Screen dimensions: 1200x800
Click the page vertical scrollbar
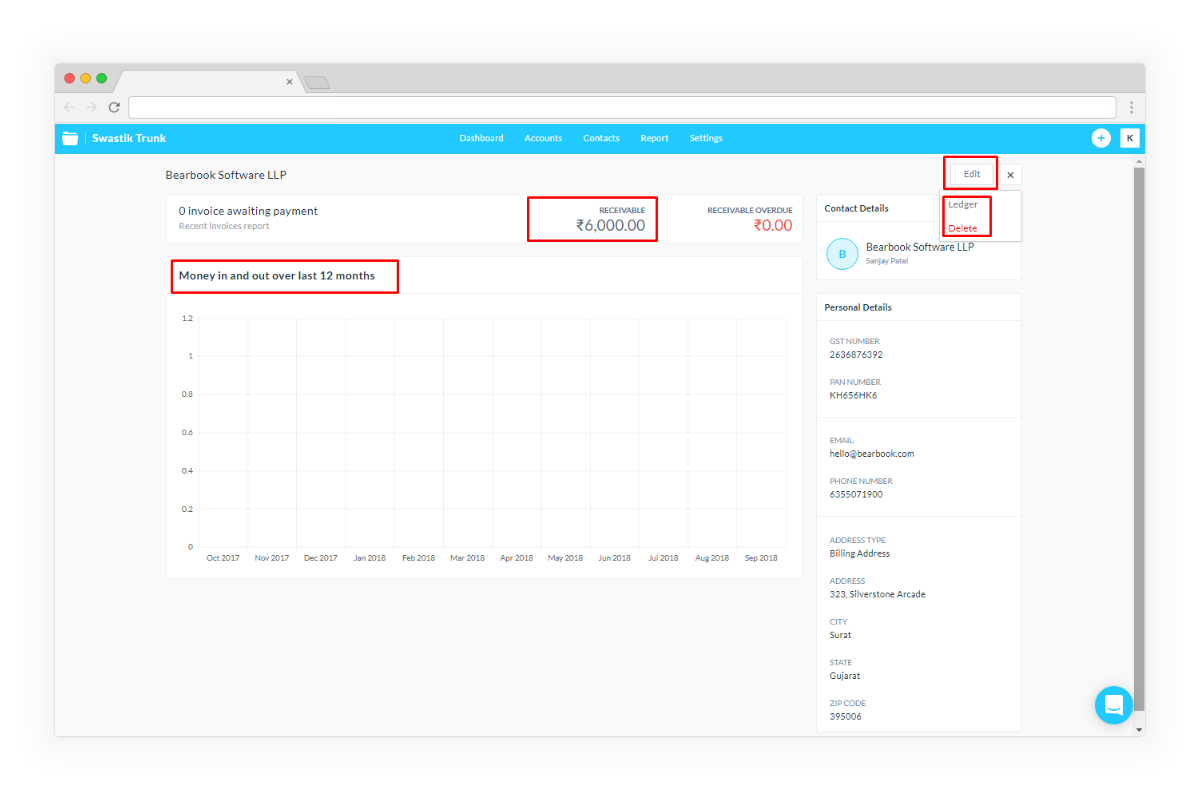[1138, 440]
